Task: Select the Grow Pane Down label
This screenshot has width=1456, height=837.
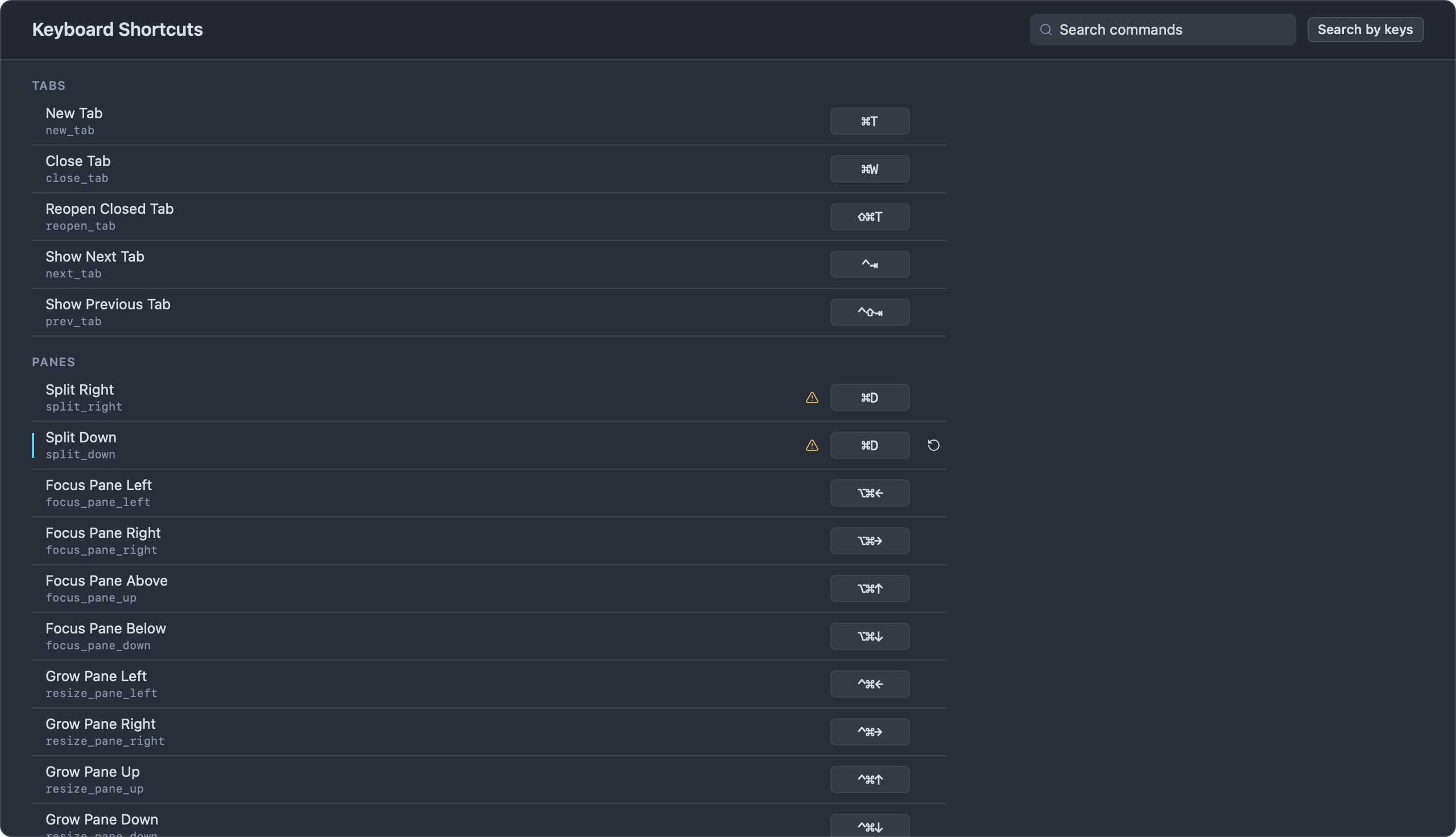Action: point(102,819)
